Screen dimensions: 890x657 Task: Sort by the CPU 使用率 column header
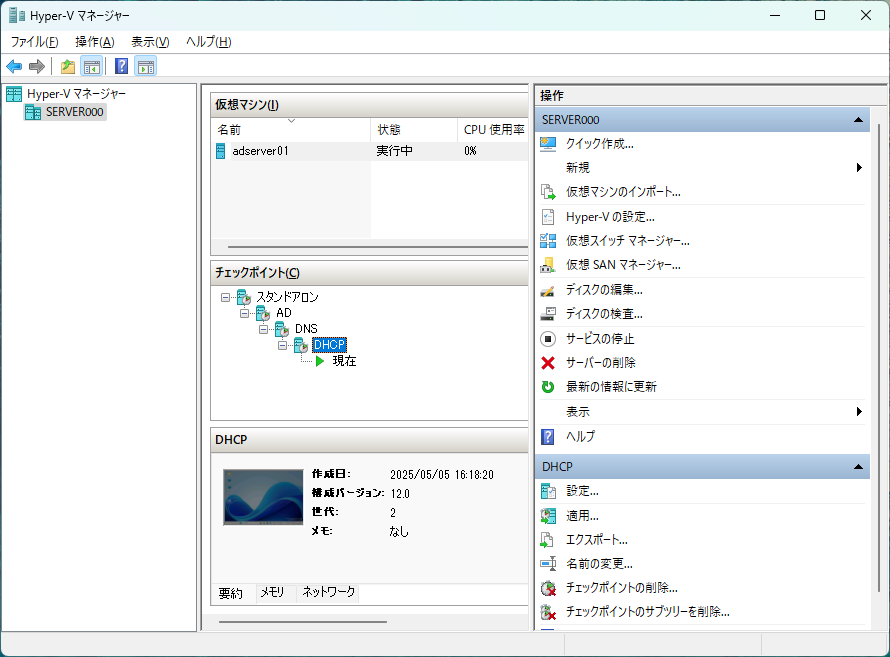click(493, 130)
